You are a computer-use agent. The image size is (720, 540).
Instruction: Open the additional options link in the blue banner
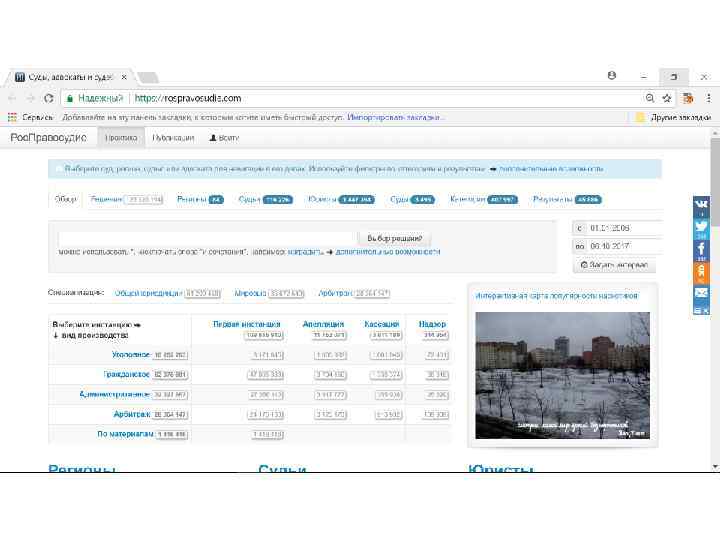pyautogui.click(x=551, y=169)
